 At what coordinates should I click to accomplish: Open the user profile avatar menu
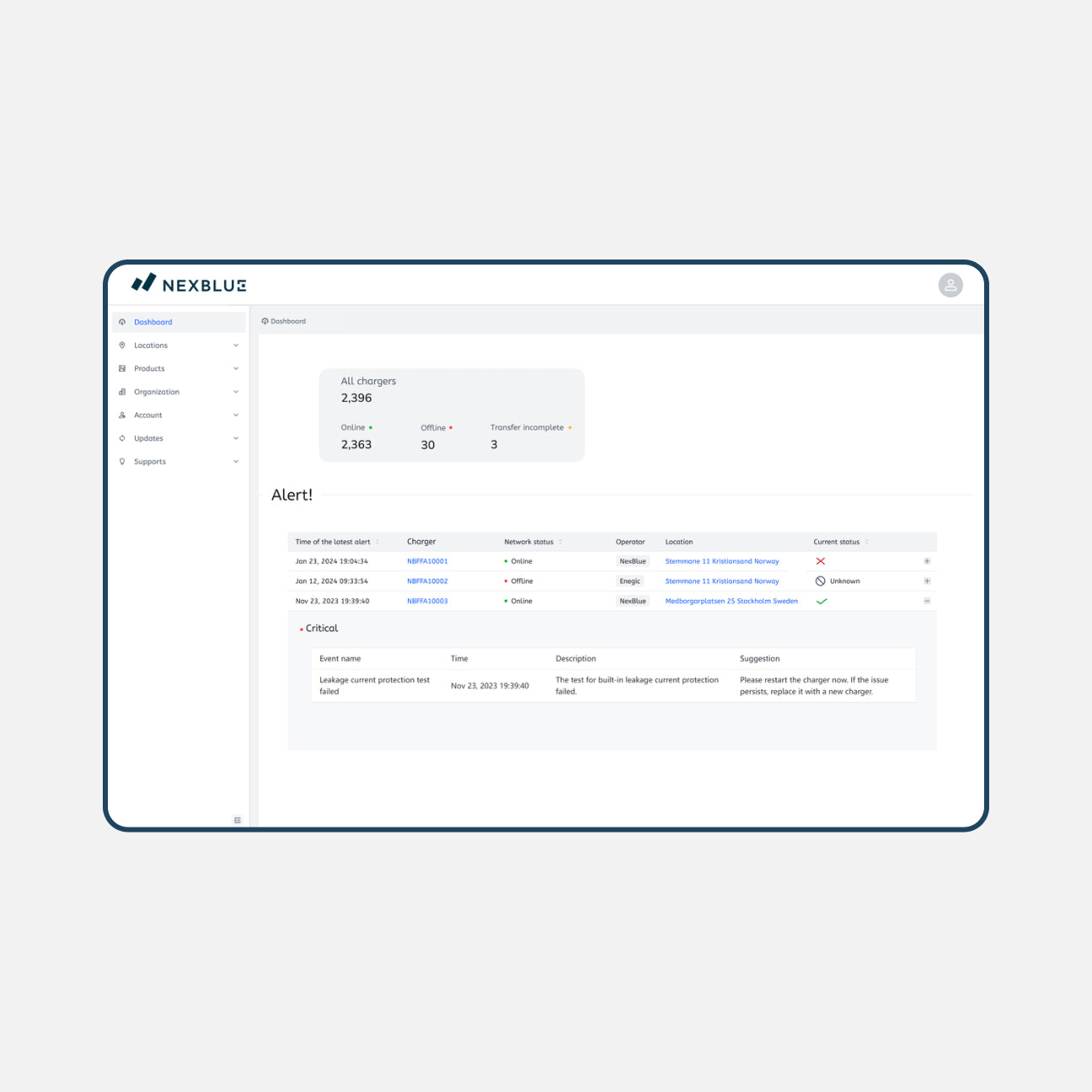(x=950, y=286)
